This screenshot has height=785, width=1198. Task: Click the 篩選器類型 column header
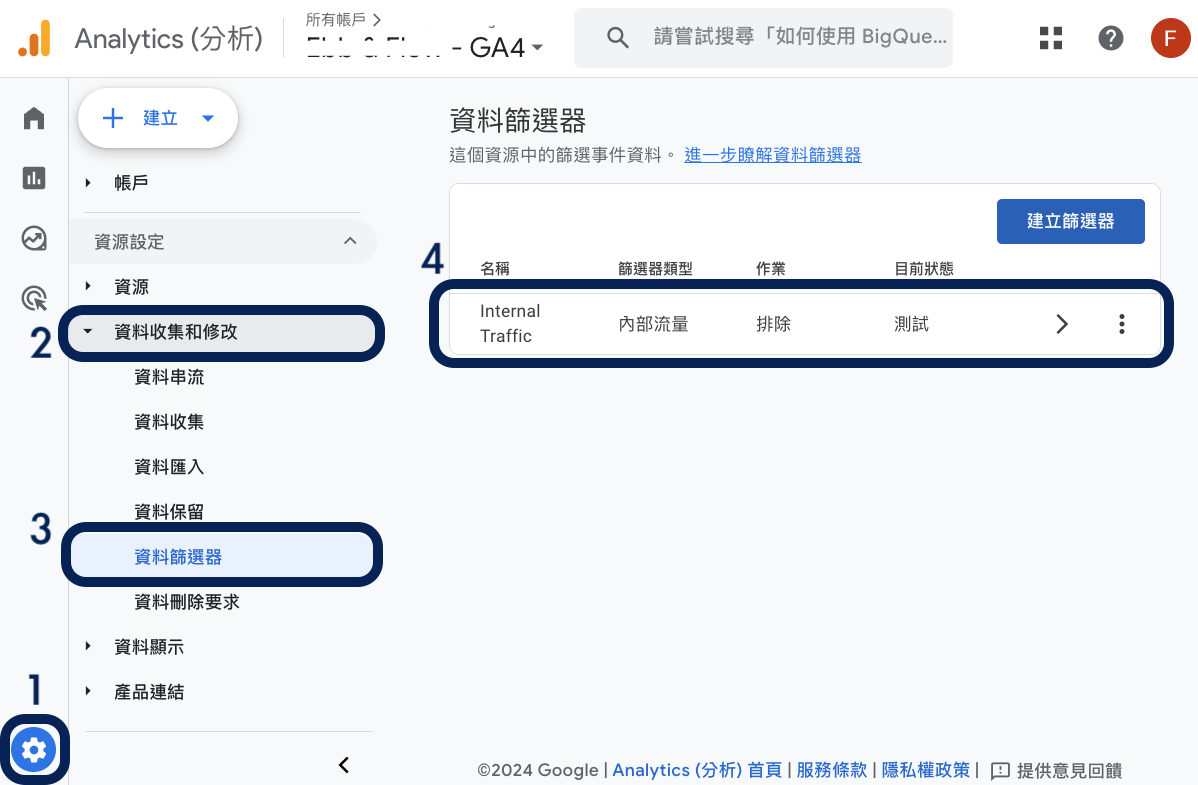point(655,268)
